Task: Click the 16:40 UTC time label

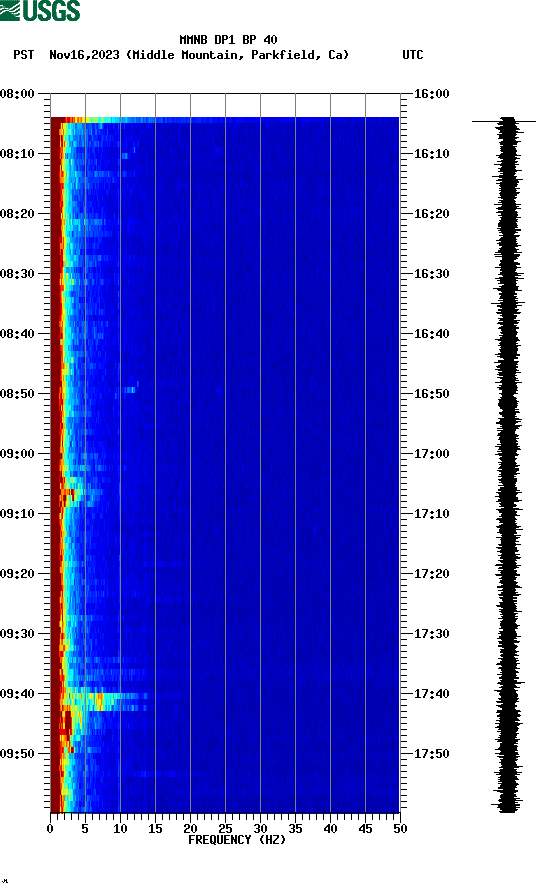Action: tap(431, 334)
